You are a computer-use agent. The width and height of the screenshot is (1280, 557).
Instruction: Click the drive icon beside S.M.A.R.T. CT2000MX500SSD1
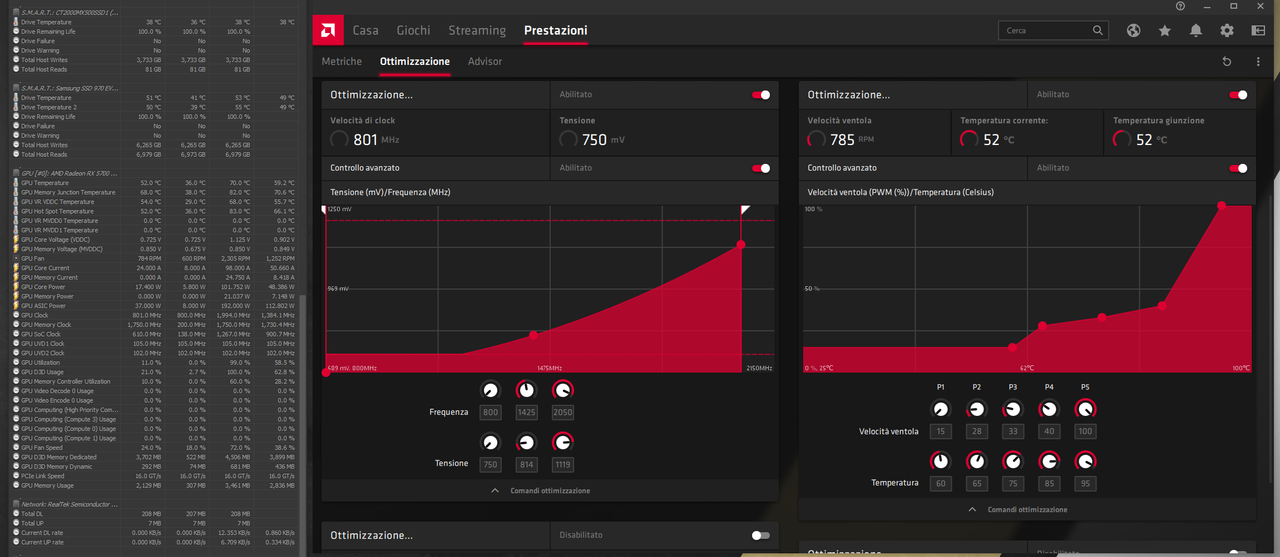(16, 12)
